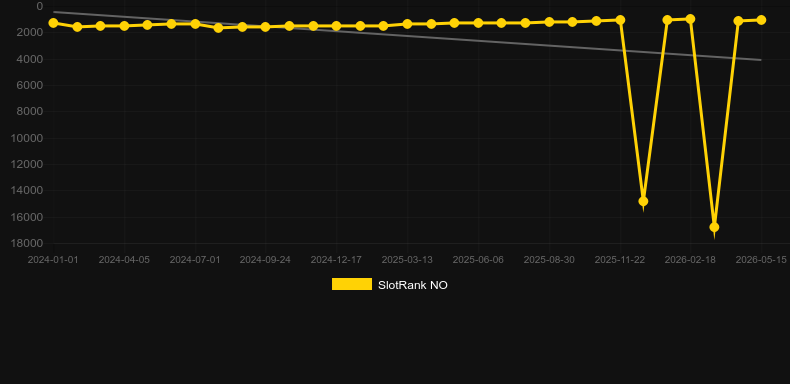The image size is (790, 384).
Task: Select the final data point at 2026-05-15
Action: coord(761,20)
